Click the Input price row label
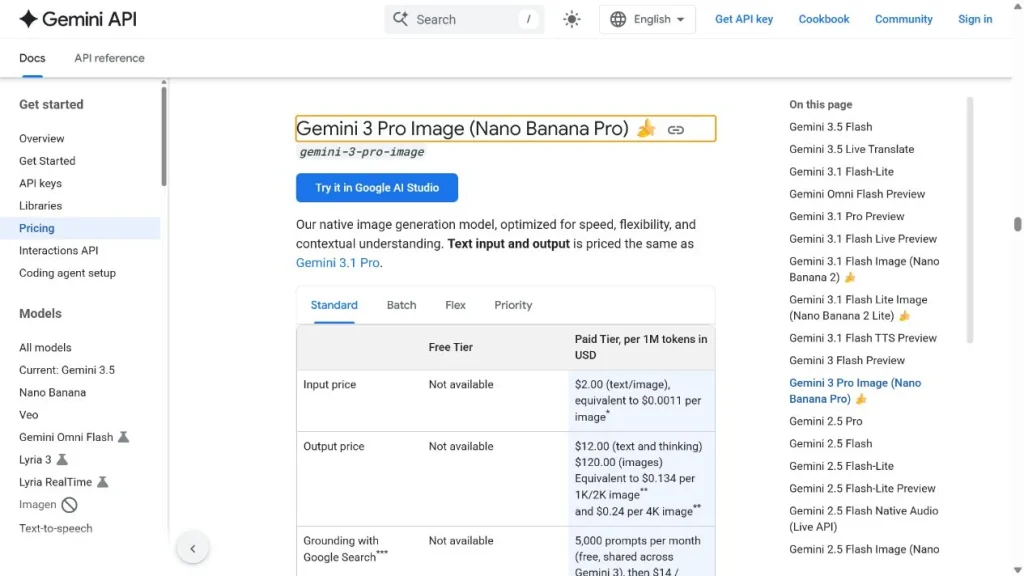This screenshot has height=576, width=1024. point(330,385)
